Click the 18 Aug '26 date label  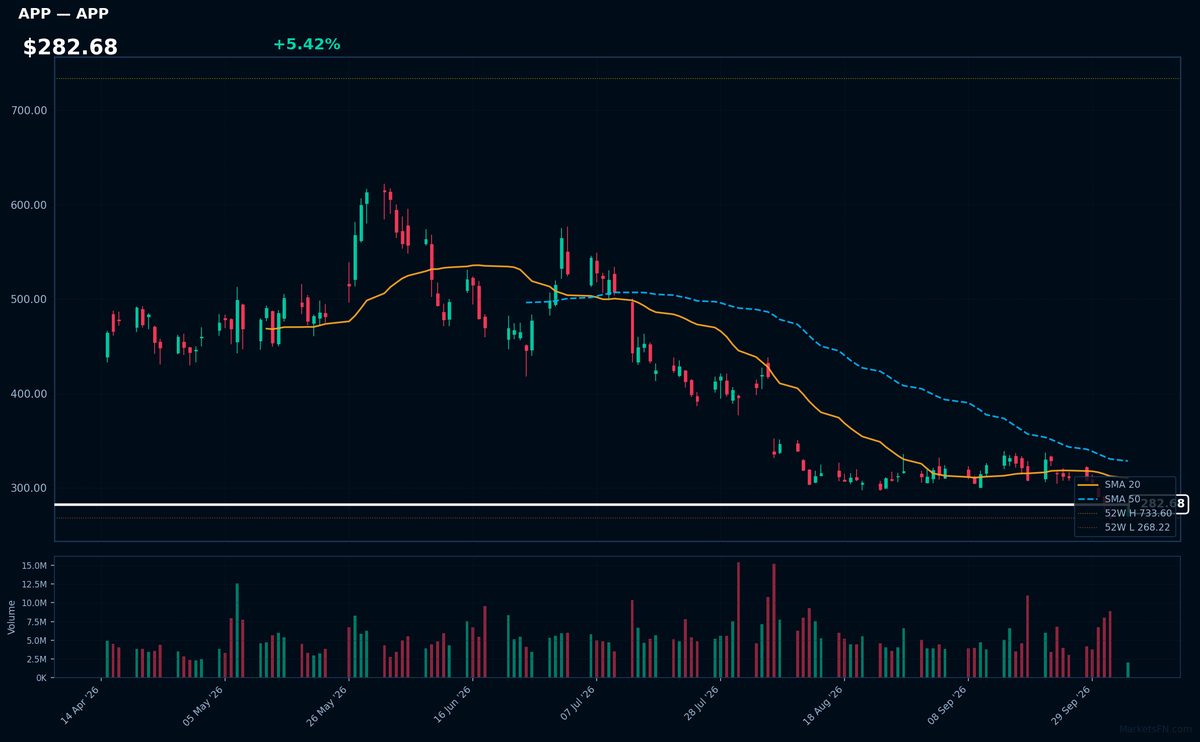pos(823,705)
